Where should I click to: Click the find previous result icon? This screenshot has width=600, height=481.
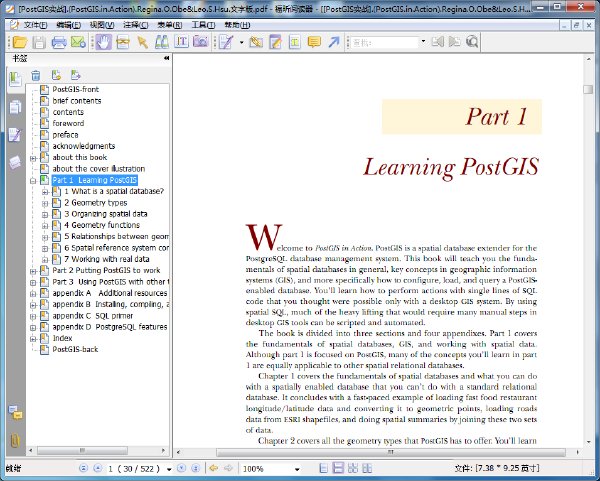click(x=438, y=41)
